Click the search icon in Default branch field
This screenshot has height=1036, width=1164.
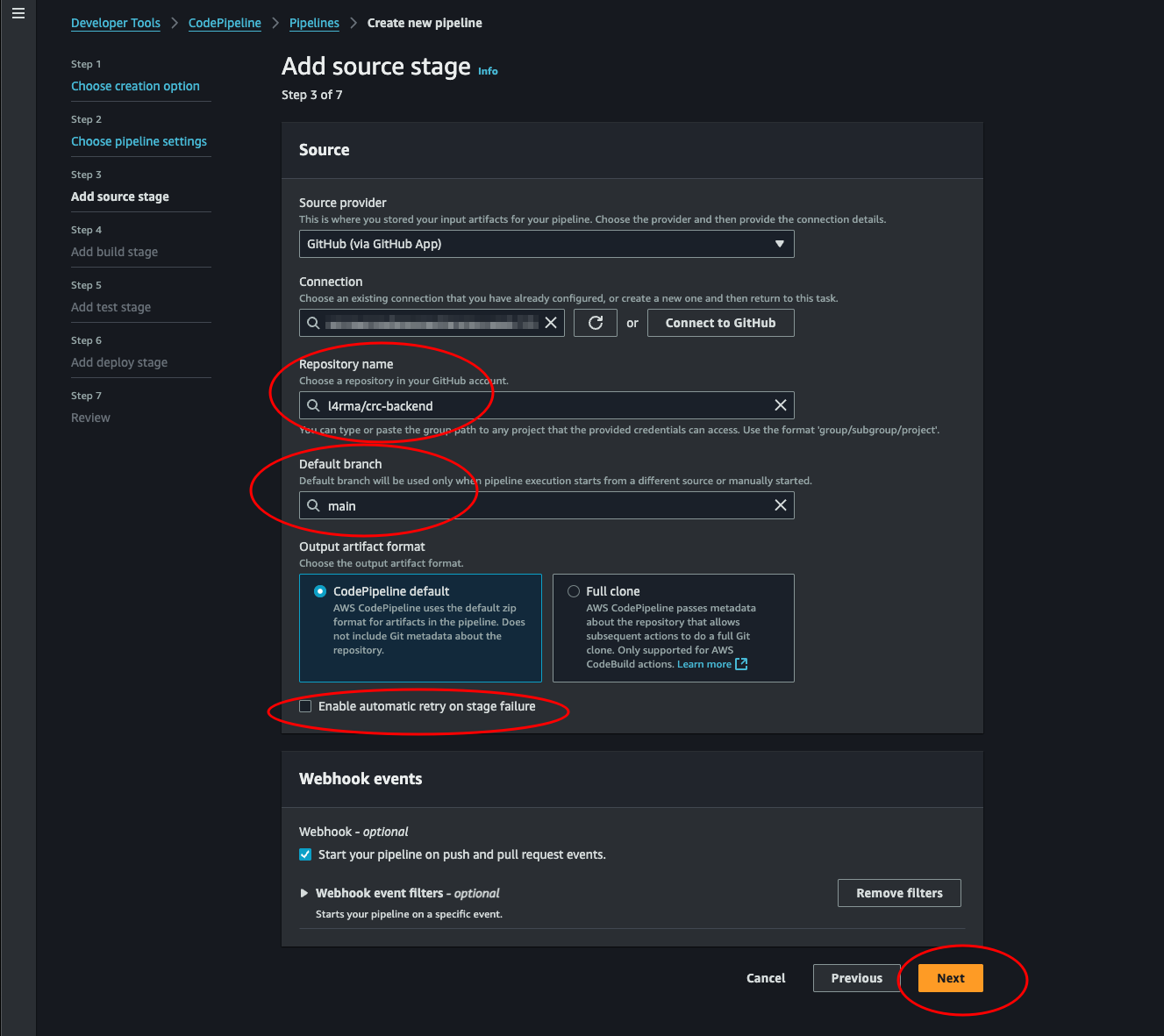(313, 505)
